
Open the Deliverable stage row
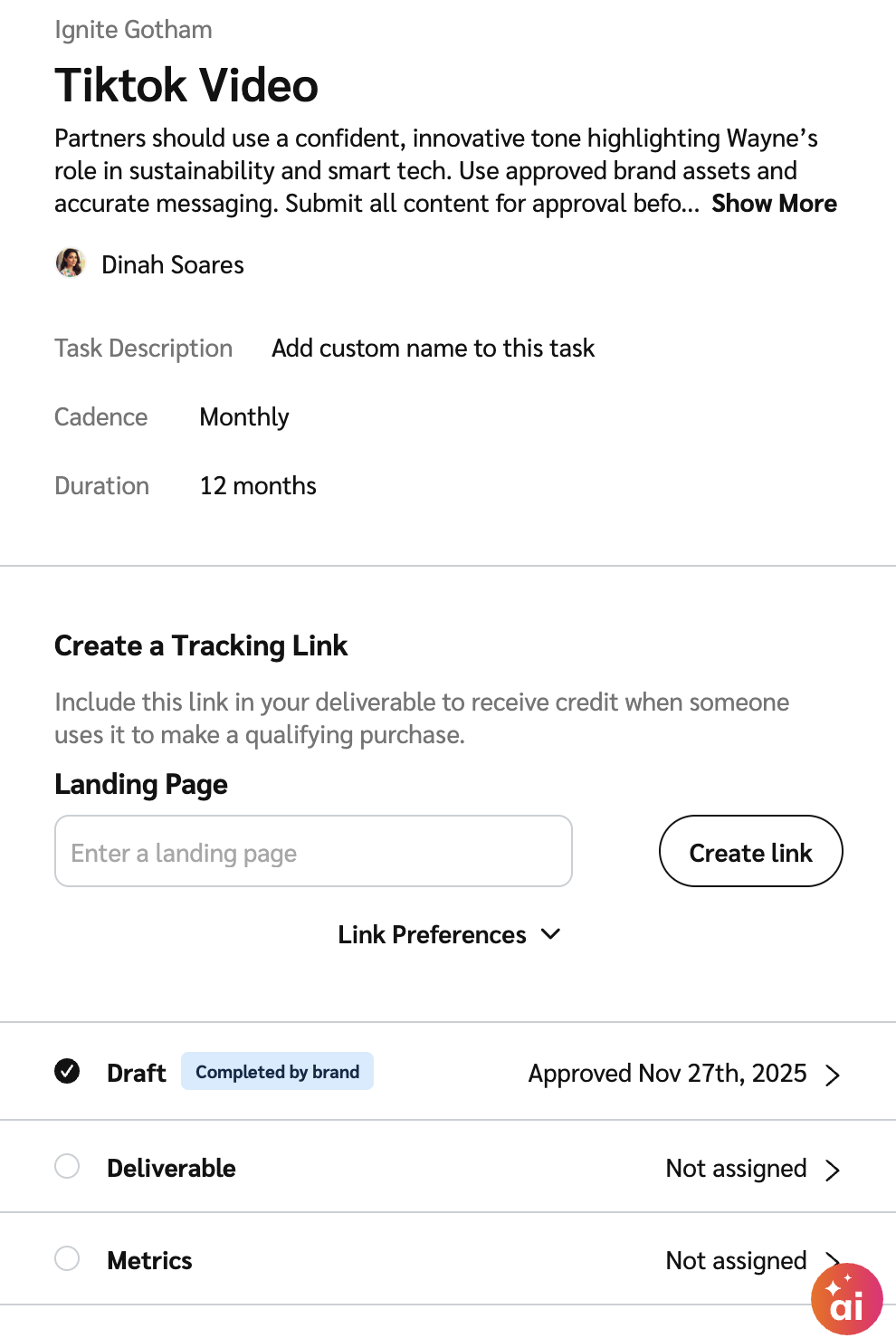point(171,1169)
